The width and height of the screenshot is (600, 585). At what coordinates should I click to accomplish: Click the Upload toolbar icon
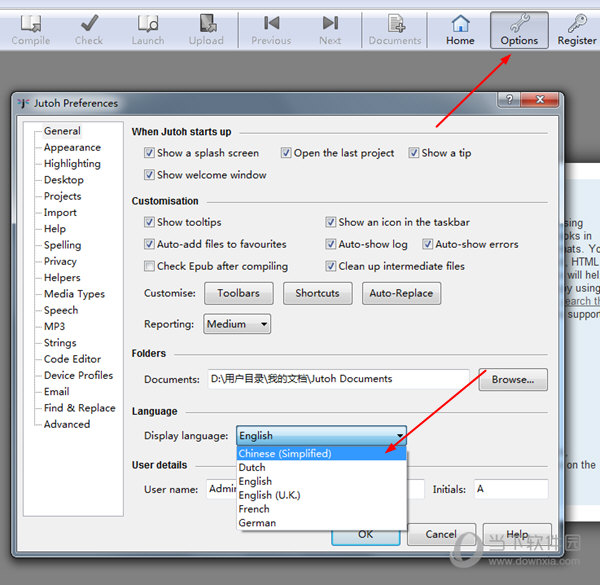206,30
